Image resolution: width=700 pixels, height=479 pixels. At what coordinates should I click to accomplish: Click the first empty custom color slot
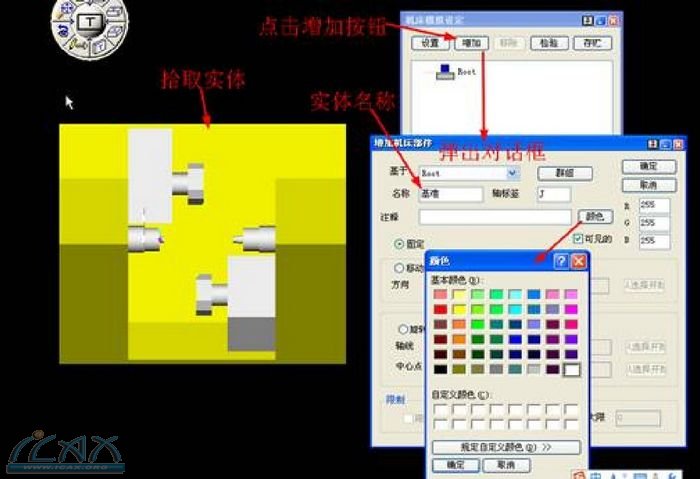(x=441, y=410)
